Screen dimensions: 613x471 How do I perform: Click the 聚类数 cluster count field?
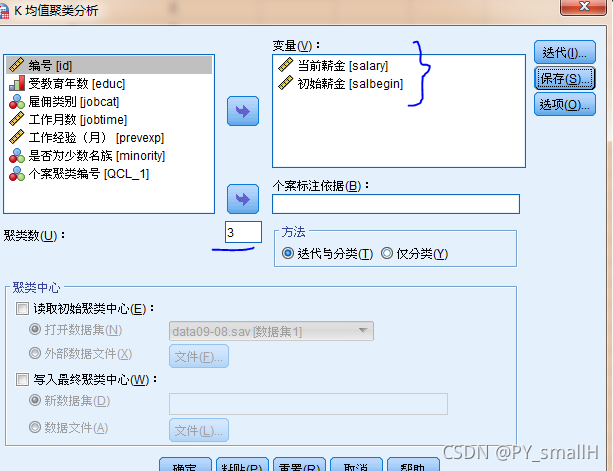243,232
